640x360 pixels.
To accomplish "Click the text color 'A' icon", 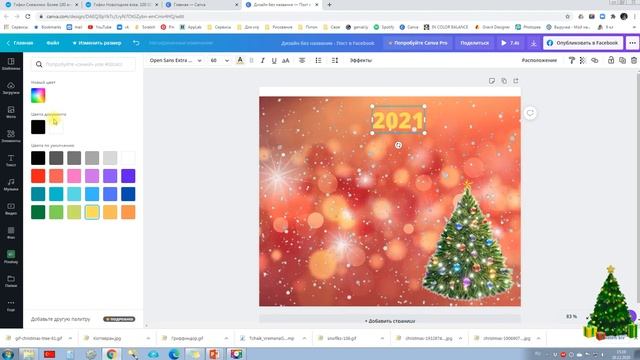I will [240, 60].
